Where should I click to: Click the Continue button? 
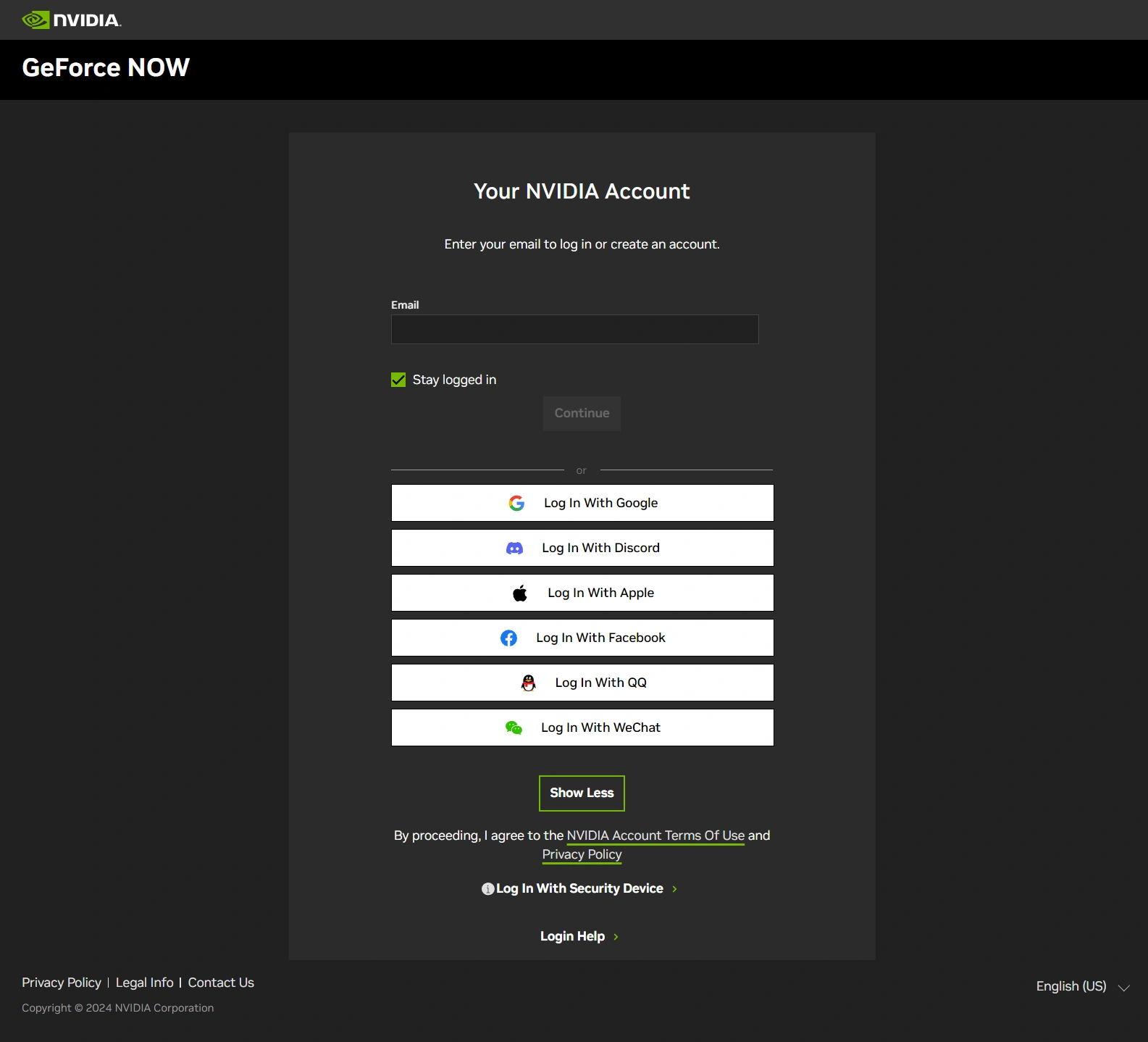coord(582,413)
